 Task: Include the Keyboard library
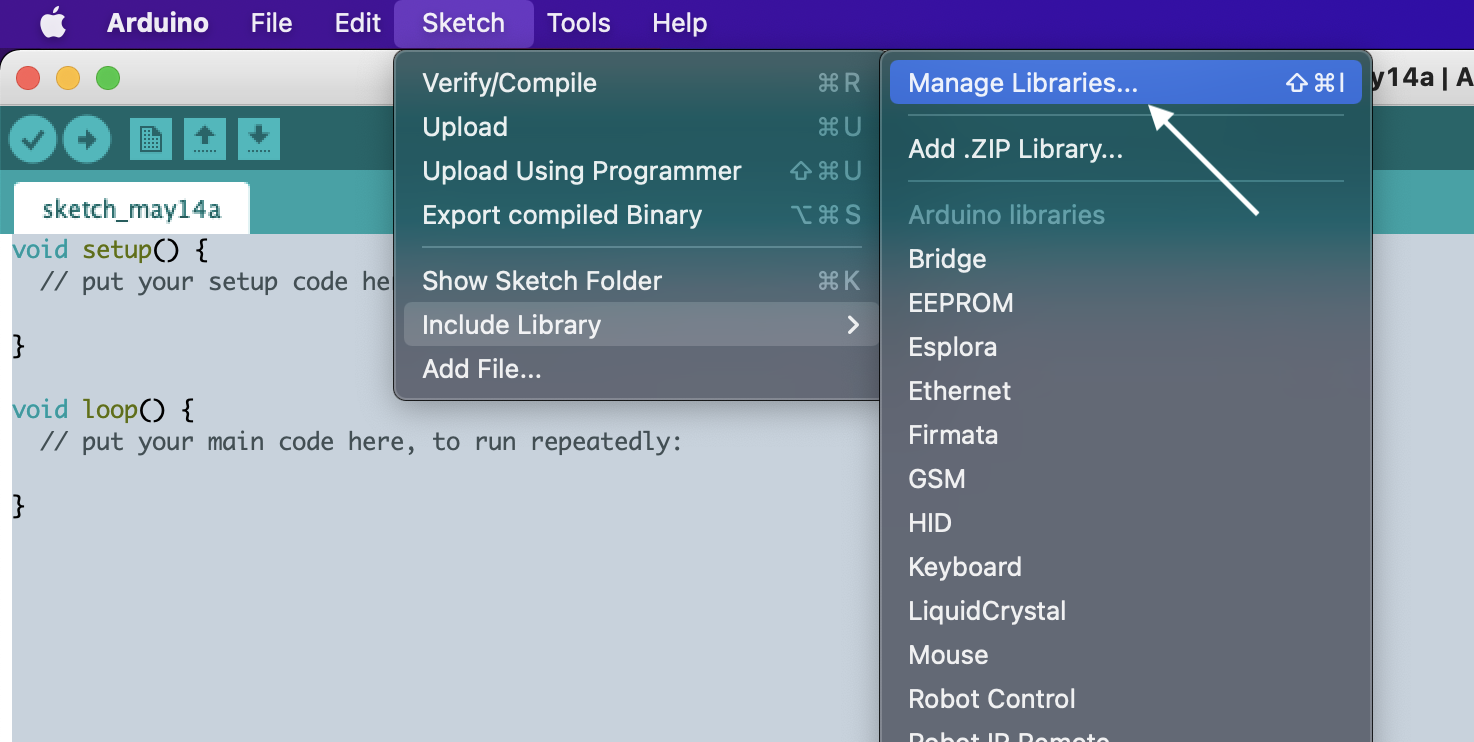coord(1126,567)
